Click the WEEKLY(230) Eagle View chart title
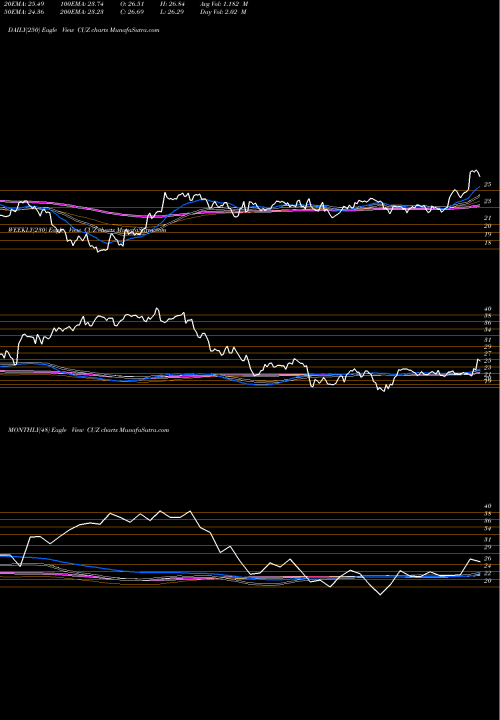 (x=87, y=230)
